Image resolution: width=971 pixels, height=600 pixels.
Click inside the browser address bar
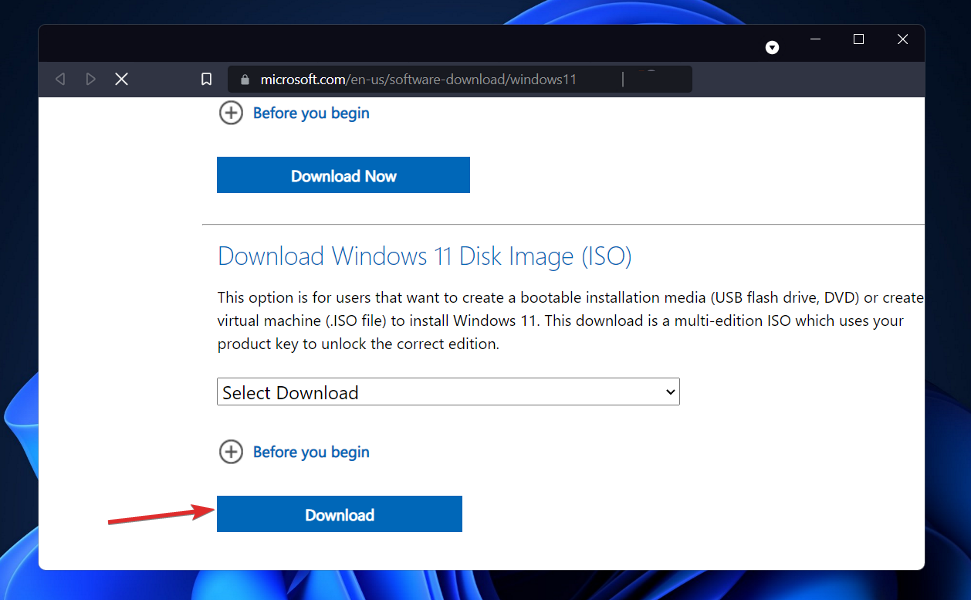[450, 78]
